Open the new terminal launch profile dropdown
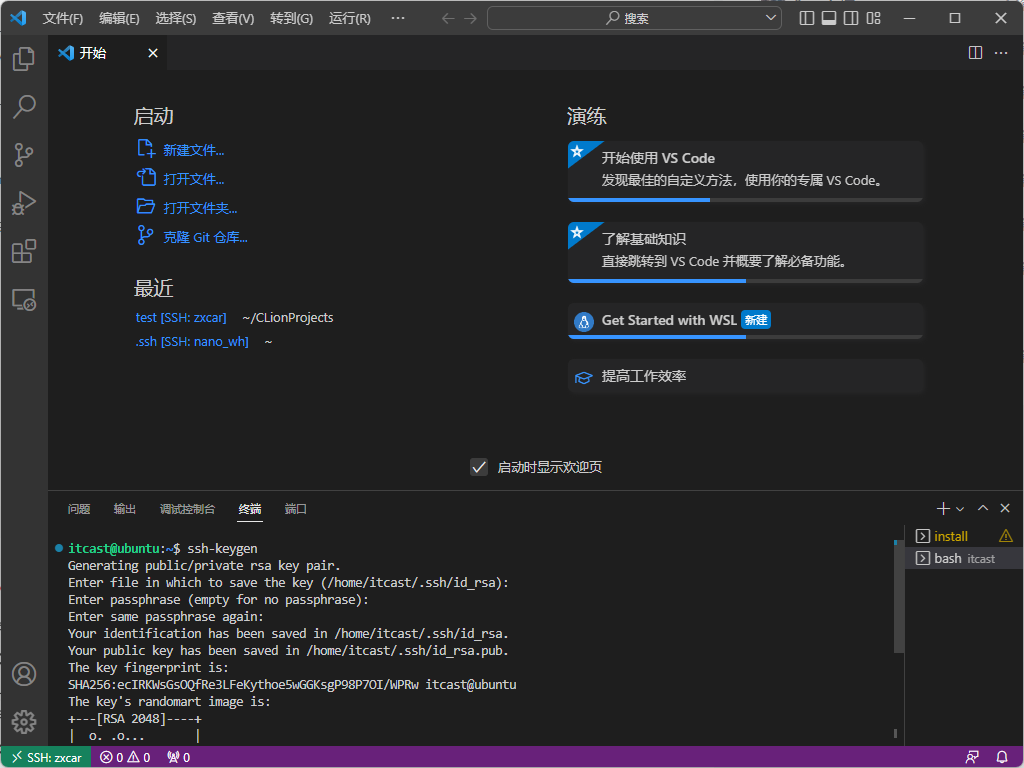Viewport: 1024px width, 768px height. tap(960, 509)
